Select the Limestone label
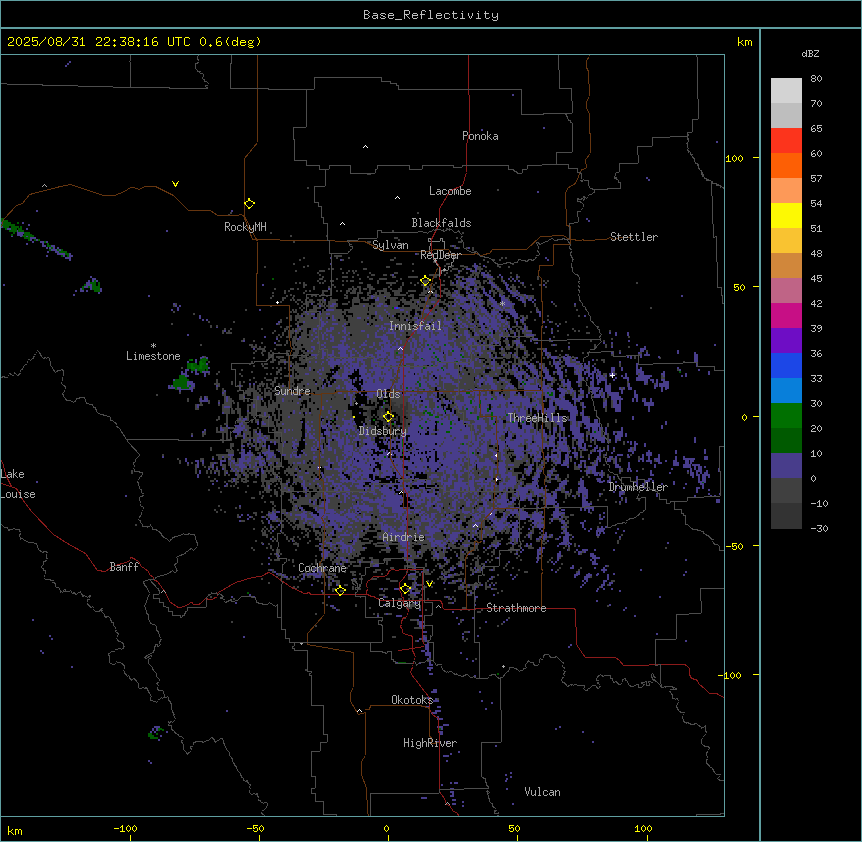This screenshot has width=862, height=842. [153, 356]
